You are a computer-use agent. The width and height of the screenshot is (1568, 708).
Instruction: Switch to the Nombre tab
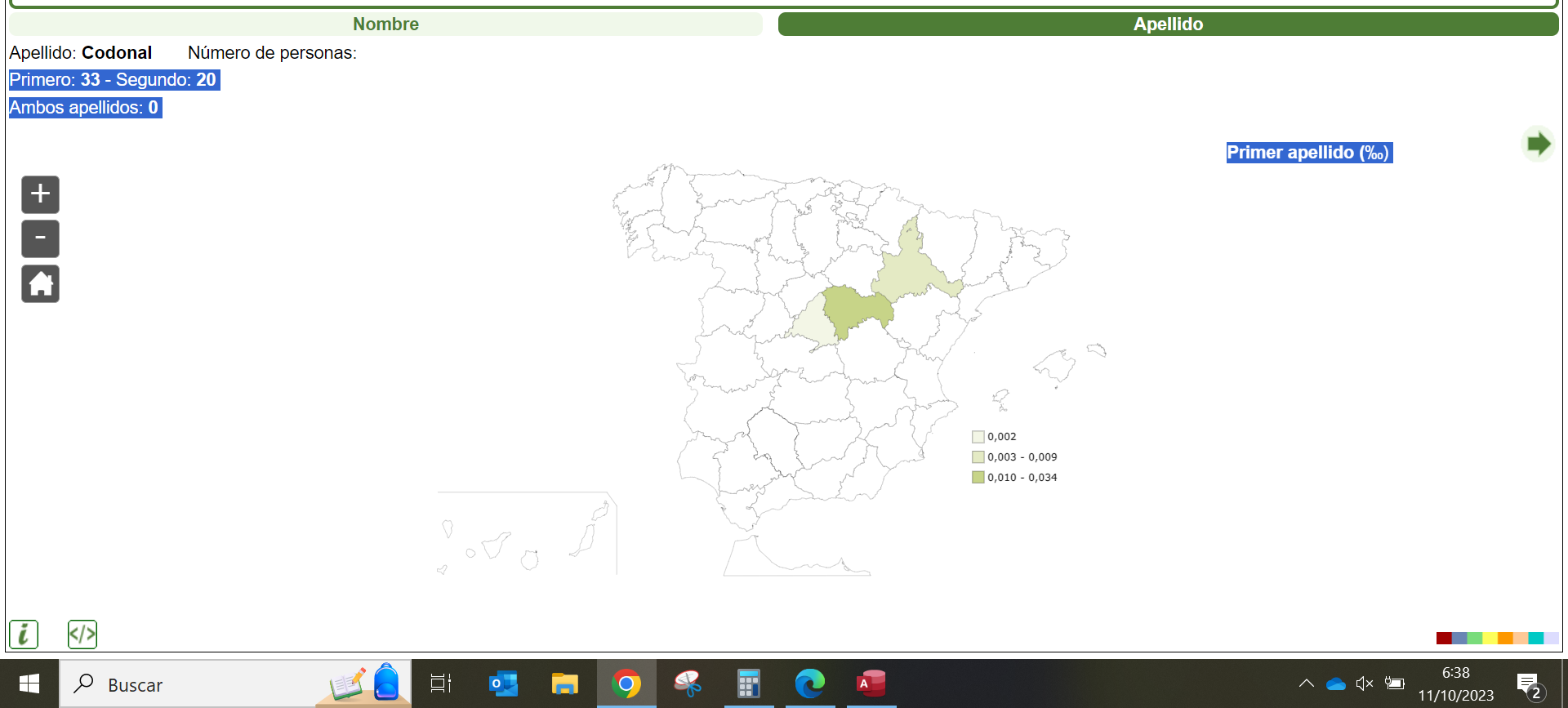click(x=385, y=24)
